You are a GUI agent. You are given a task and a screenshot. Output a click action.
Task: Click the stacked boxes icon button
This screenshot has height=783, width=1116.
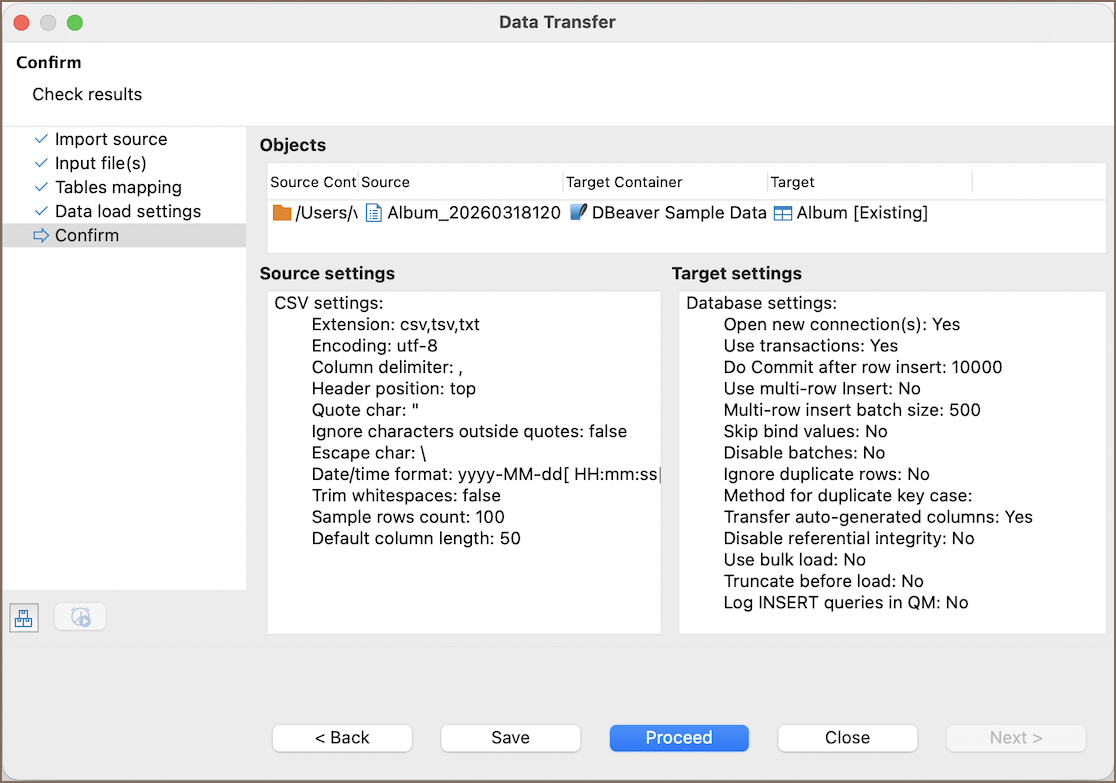(x=24, y=618)
